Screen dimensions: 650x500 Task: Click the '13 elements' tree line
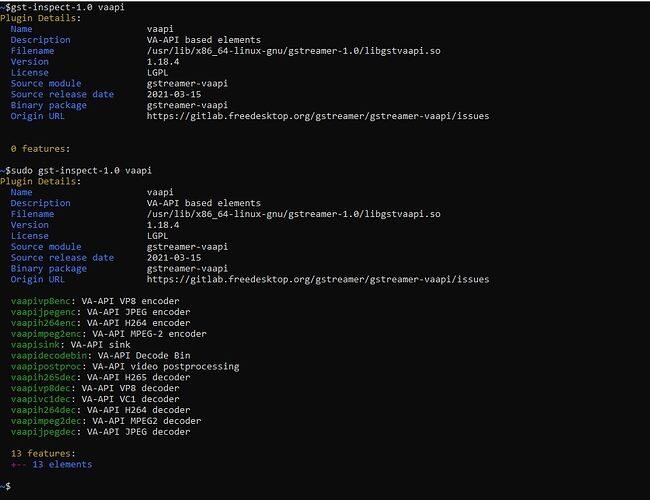(x=51, y=464)
